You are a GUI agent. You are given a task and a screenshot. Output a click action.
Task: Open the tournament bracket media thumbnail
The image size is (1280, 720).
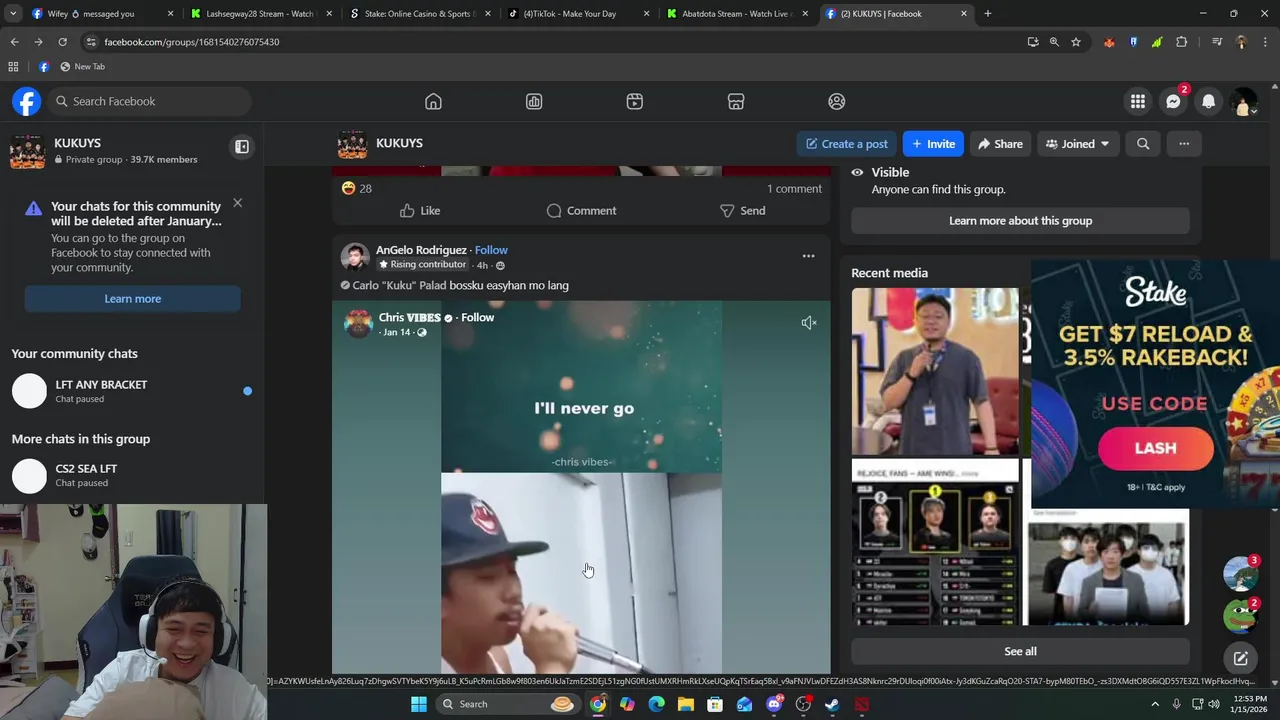coord(935,542)
